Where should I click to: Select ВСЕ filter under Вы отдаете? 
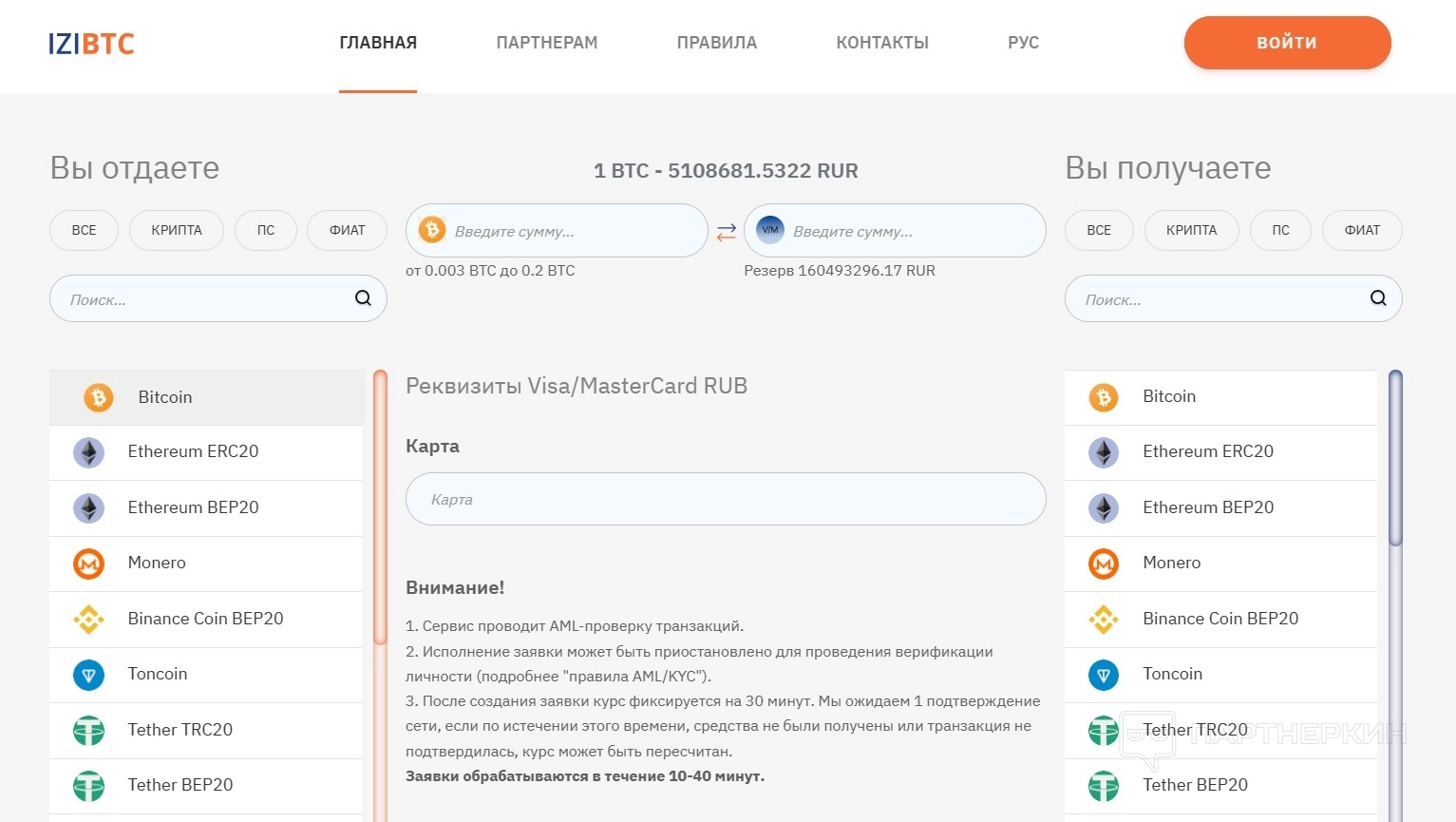84,230
